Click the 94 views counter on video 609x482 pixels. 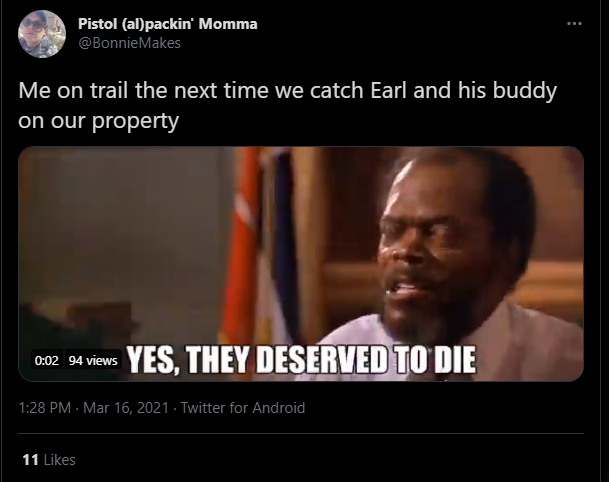tap(93, 360)
